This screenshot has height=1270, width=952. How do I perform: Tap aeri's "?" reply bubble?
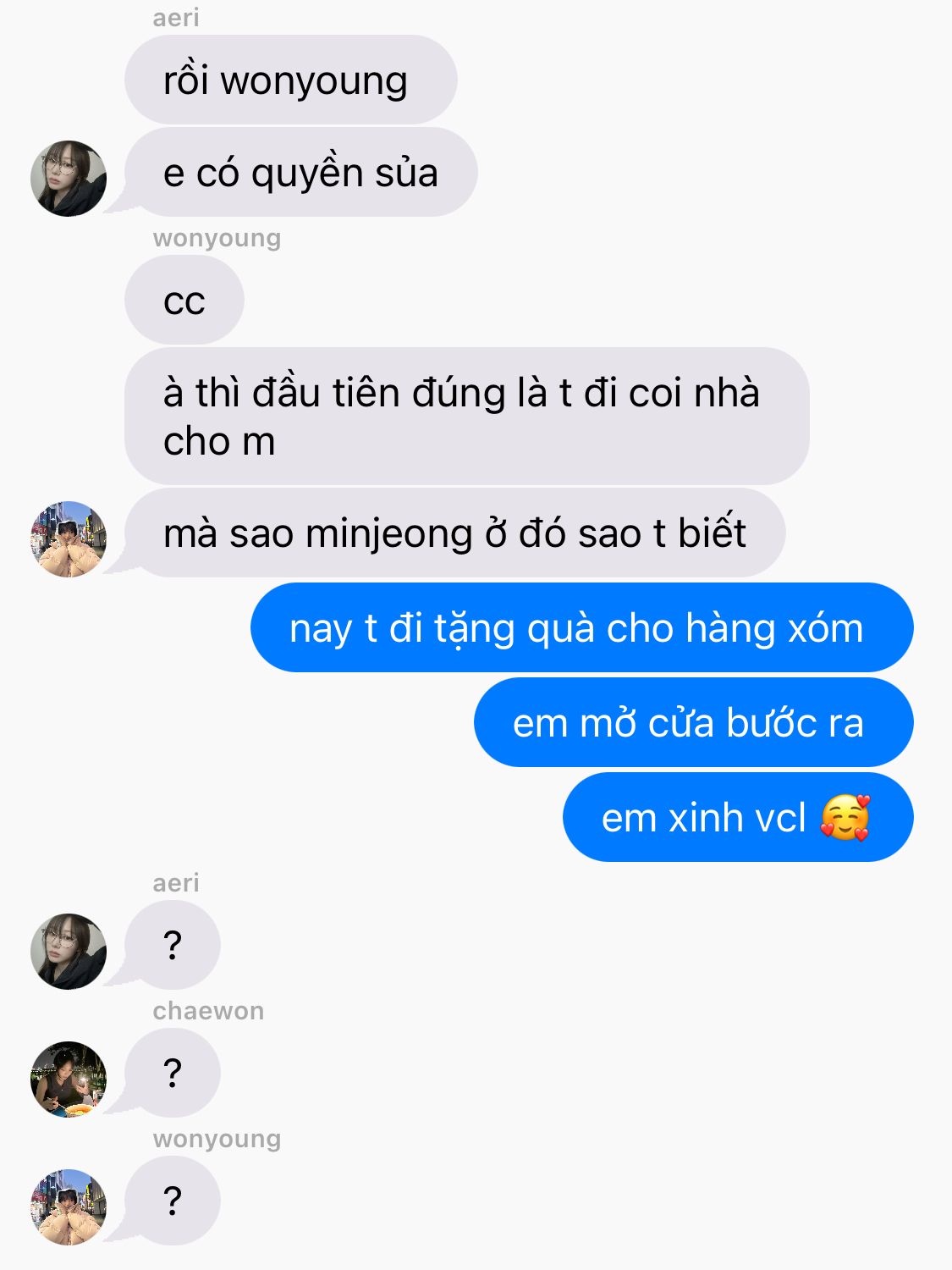[x=173, y=945]
